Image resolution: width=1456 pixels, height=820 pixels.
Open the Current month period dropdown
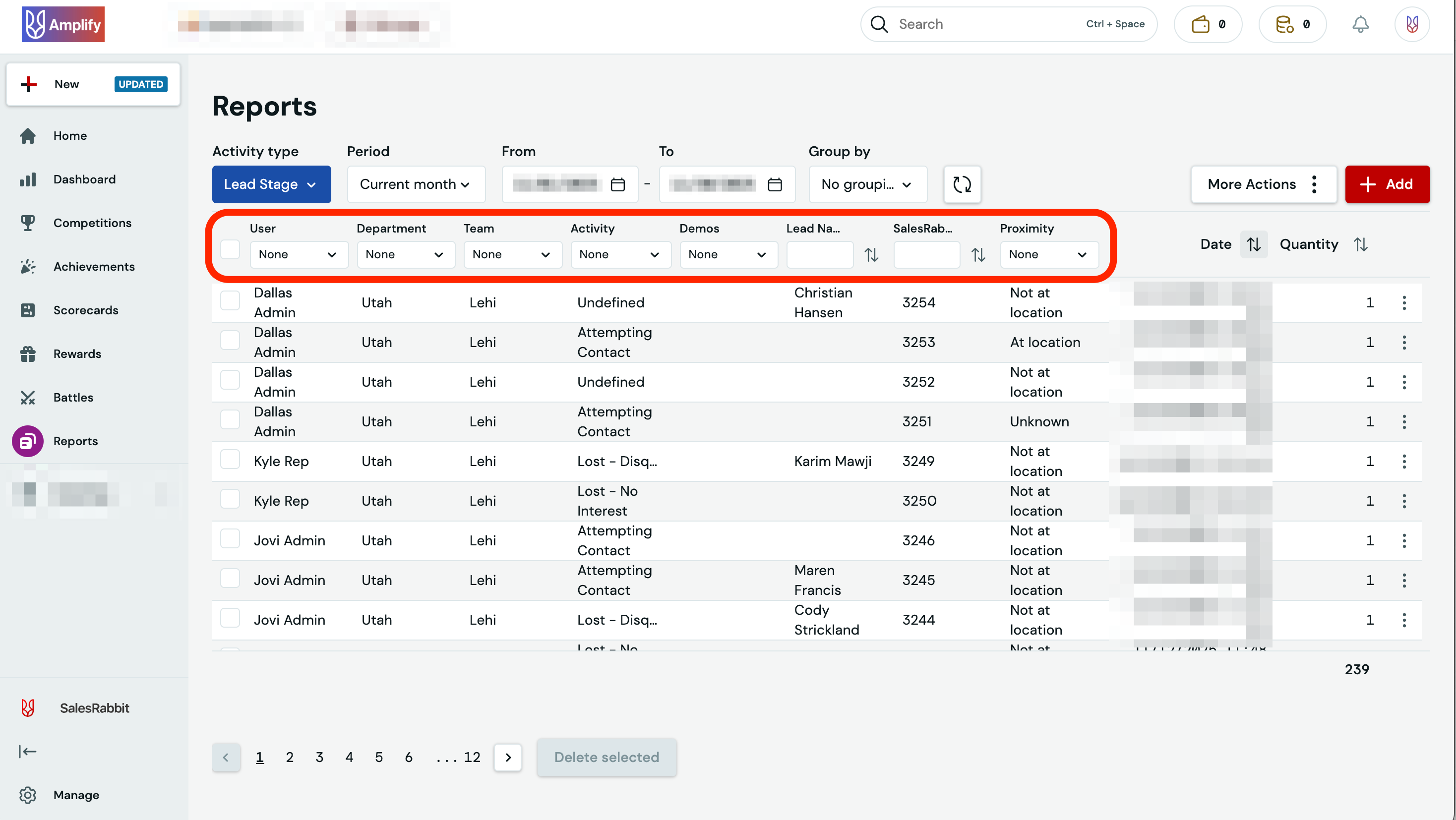point(416,184)
